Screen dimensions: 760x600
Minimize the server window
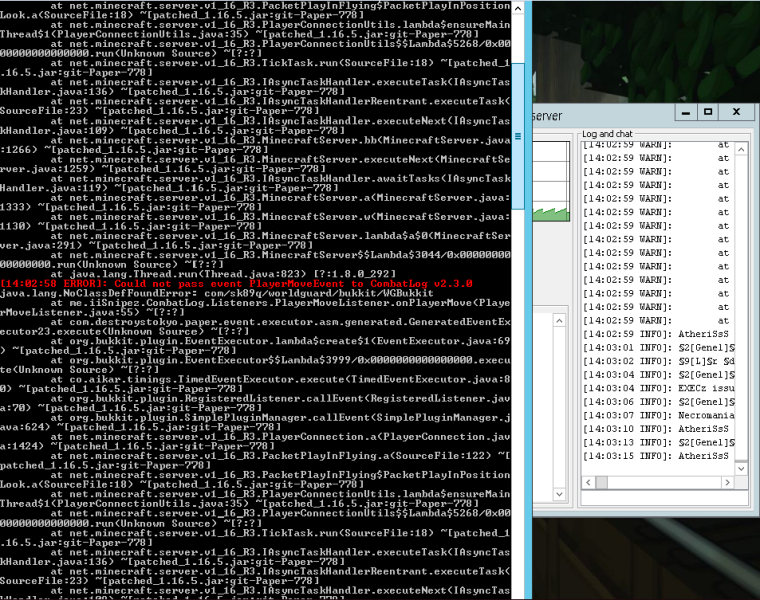point(686,112)
